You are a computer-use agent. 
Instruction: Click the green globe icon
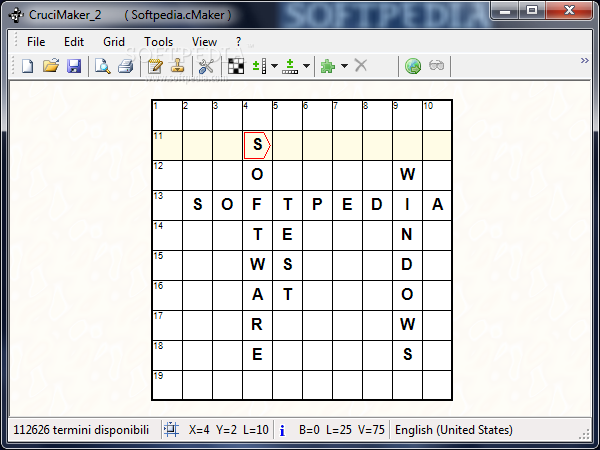pyautogui.click(x=413, y=66)
